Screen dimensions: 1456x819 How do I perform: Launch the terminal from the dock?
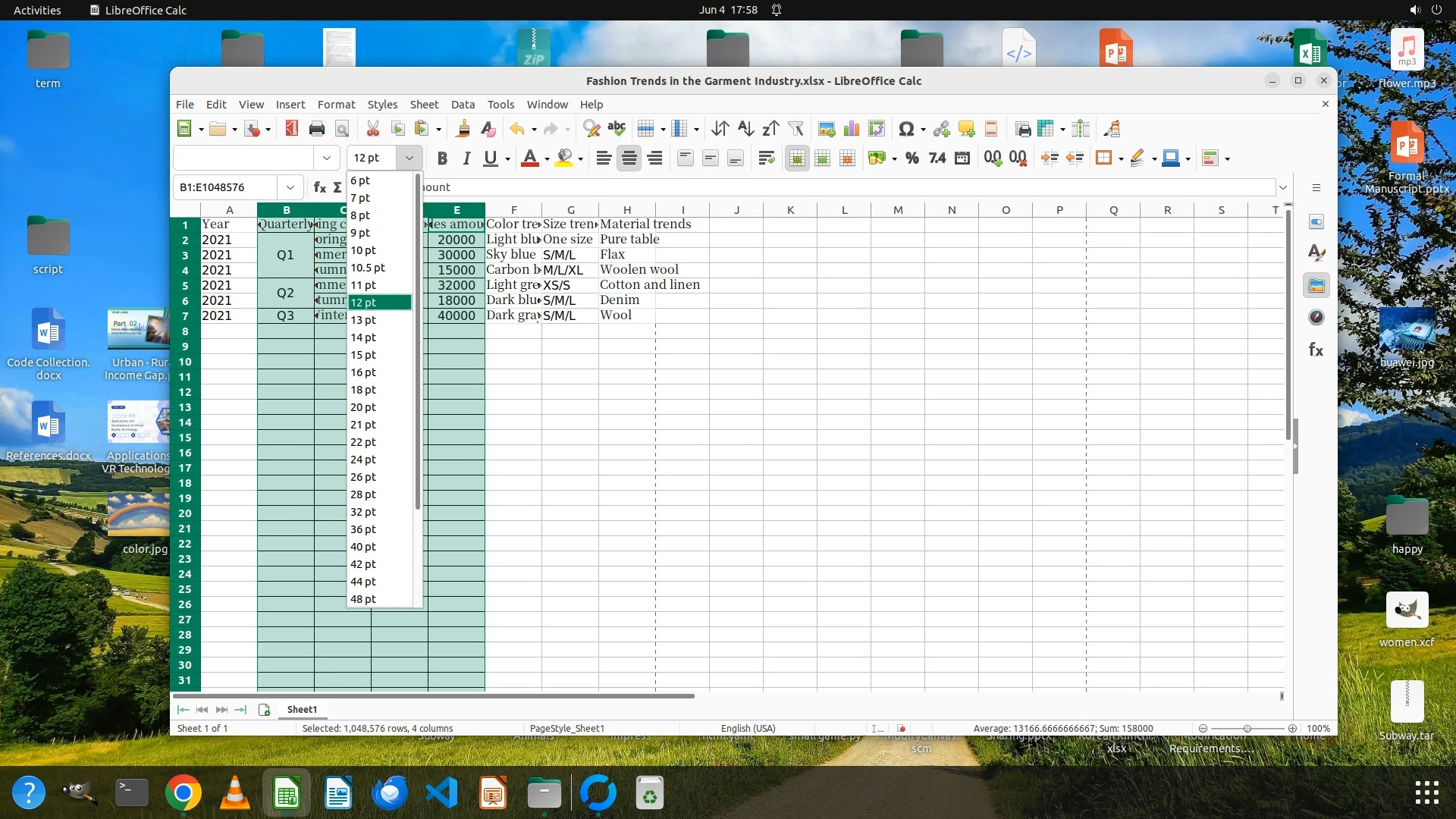pos(132,793)
